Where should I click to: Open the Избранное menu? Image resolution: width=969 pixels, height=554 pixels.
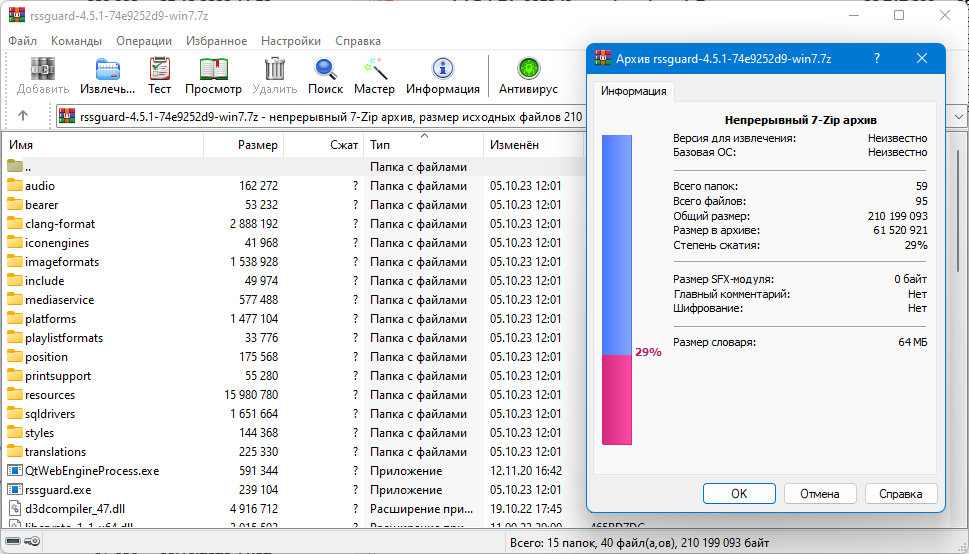pyautogui.click(x=216, y=41)
